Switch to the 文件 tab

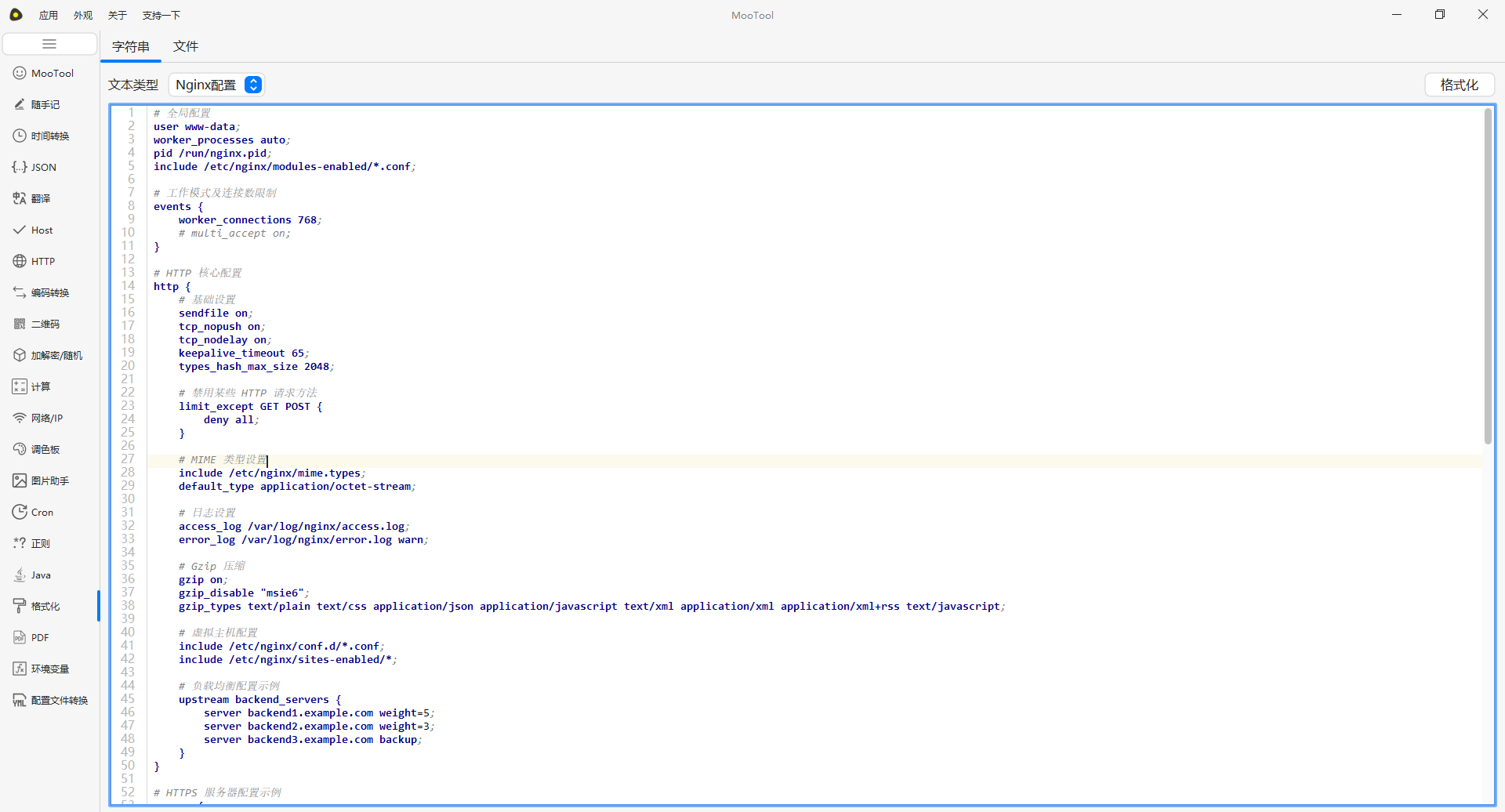click(x=186, y=46)
